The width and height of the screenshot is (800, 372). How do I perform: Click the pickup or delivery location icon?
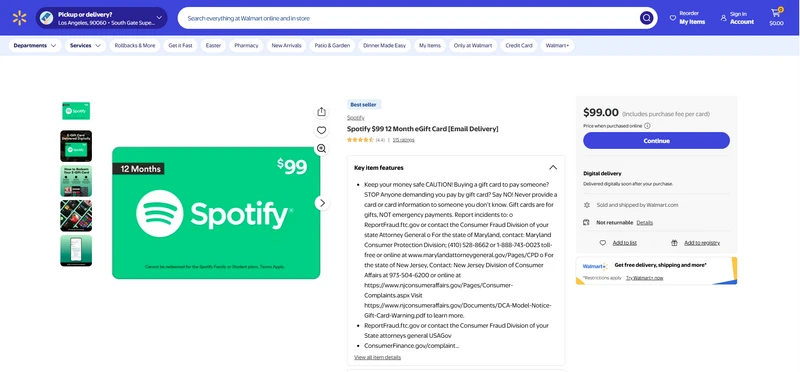coord(46,18)
